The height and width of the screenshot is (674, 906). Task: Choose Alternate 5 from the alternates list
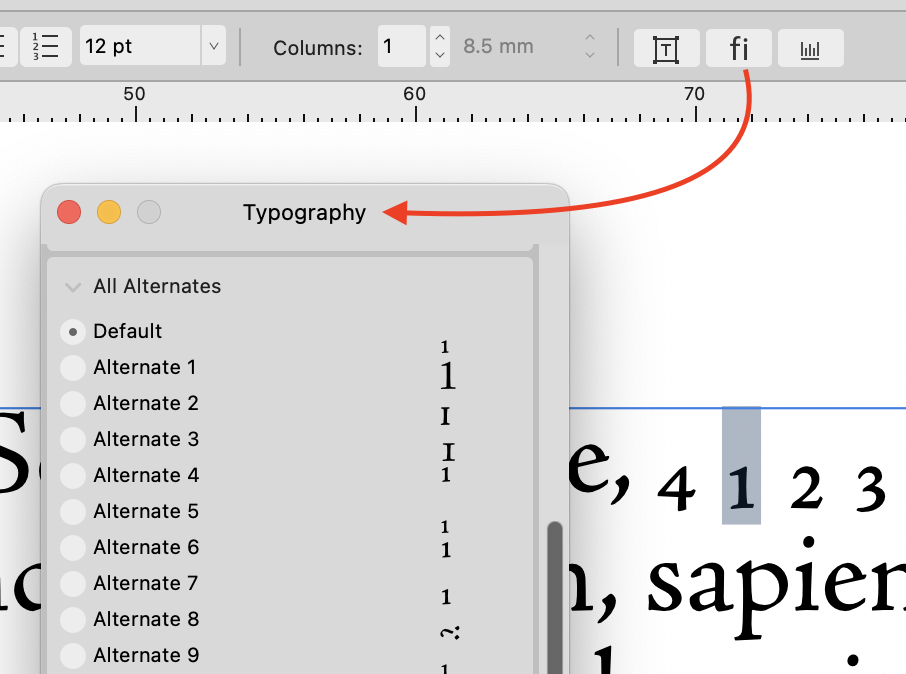(x=72, y=511)
